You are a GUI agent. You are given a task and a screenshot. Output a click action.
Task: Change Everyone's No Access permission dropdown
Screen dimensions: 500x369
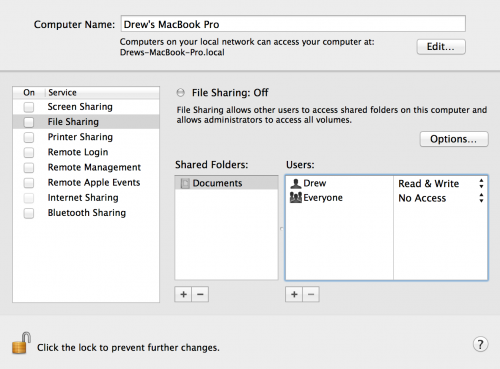(441, 198)
